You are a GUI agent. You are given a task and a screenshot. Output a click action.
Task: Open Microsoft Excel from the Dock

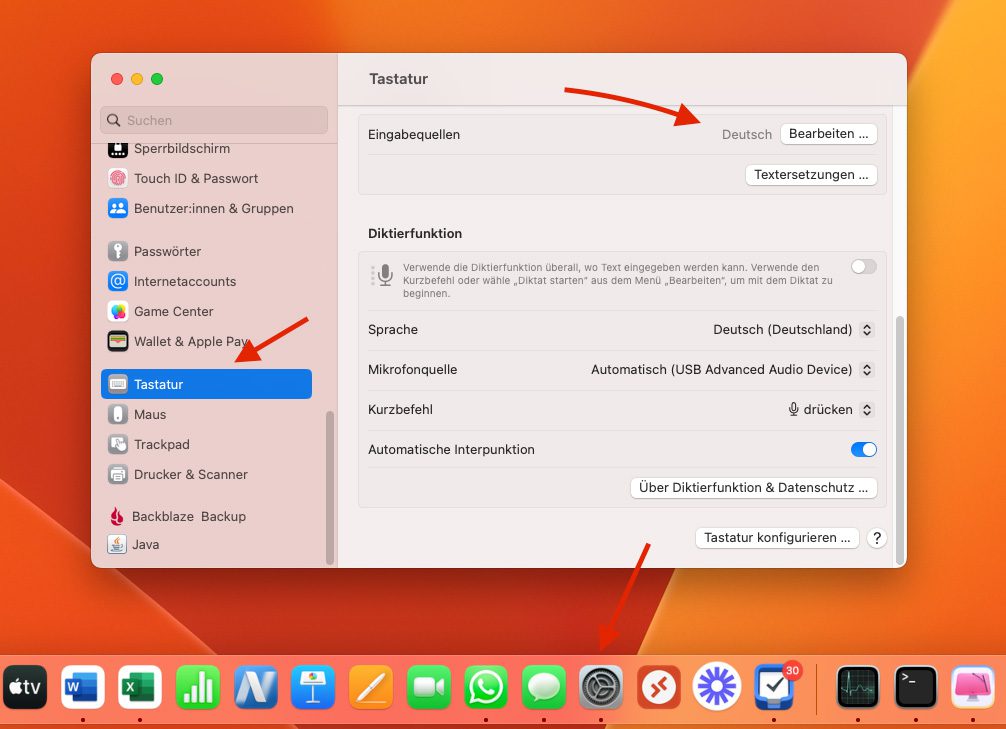pos(140,687)
